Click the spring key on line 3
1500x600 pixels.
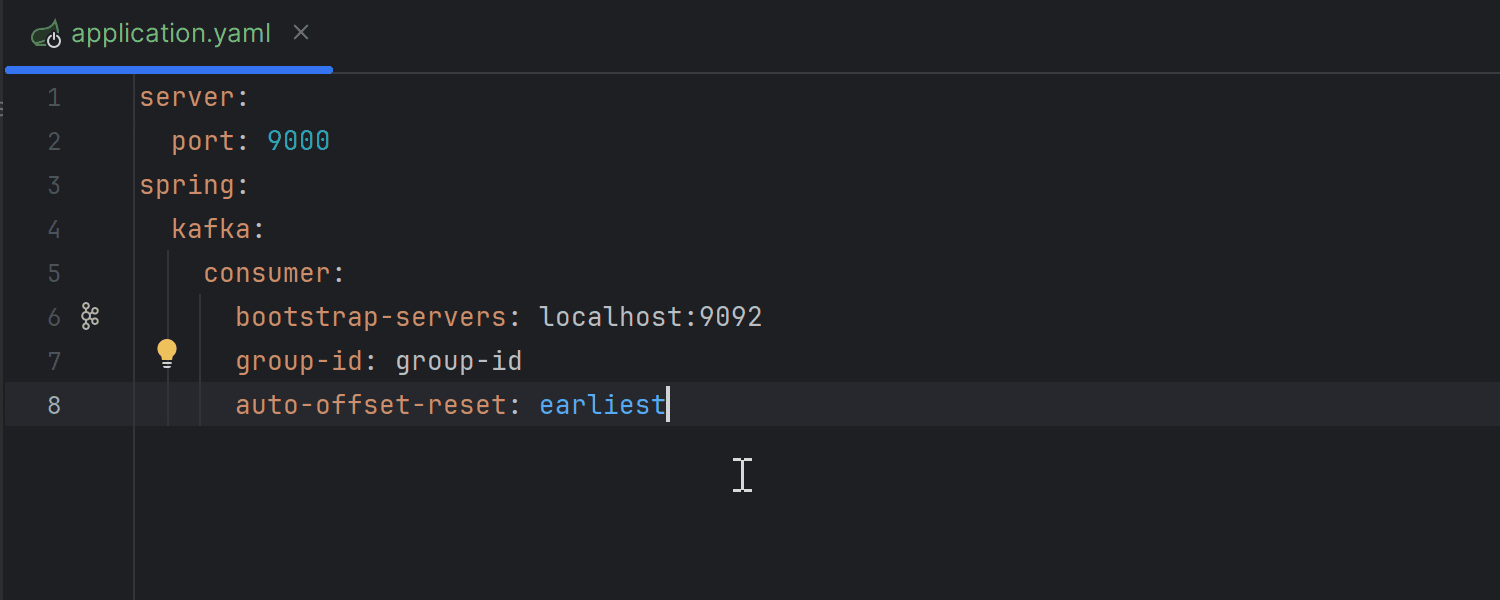[x=186, y=184]
